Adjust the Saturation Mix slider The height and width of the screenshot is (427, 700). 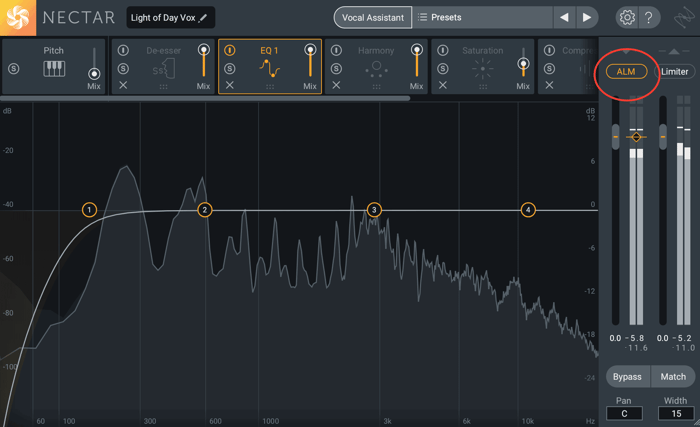tap(523, 64)
